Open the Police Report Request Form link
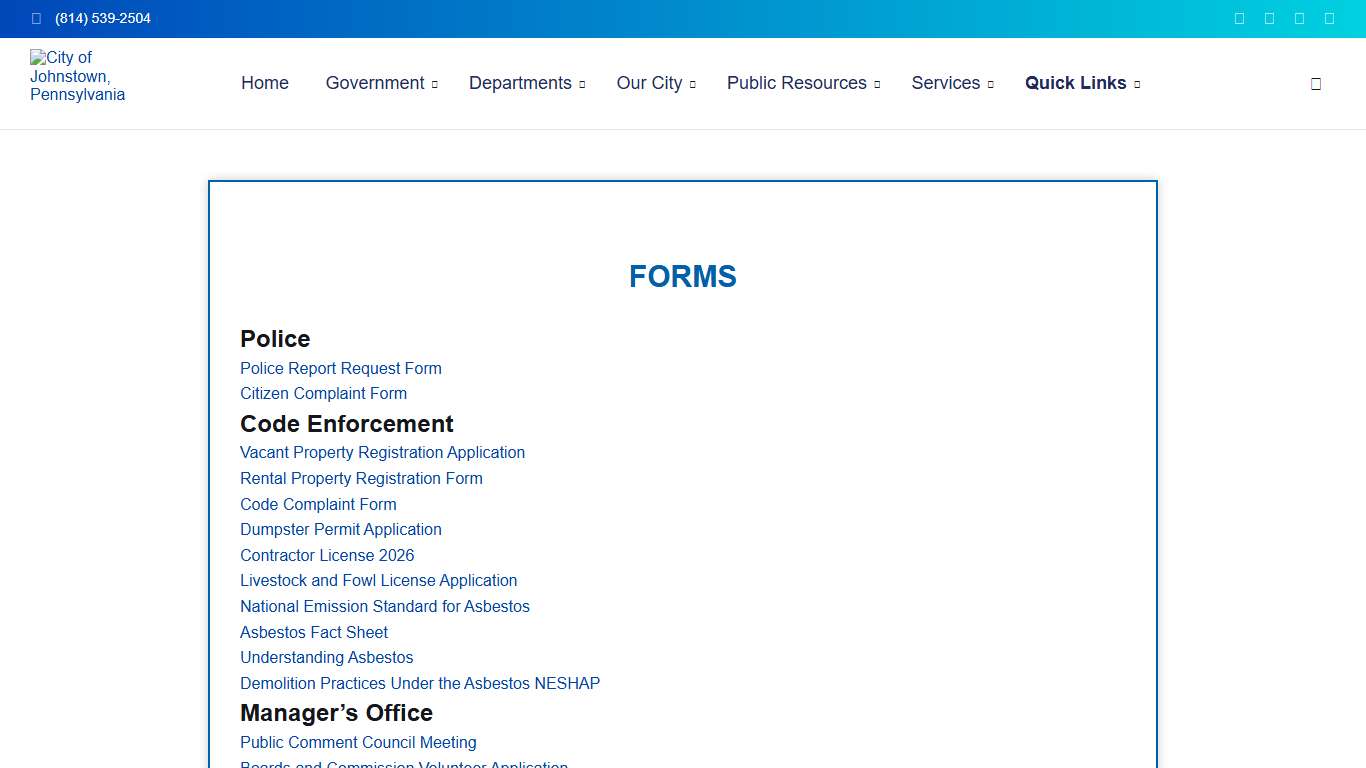The height and width of the screenshot is (768, 1366). pyautogui.click(x=340, y=368)
